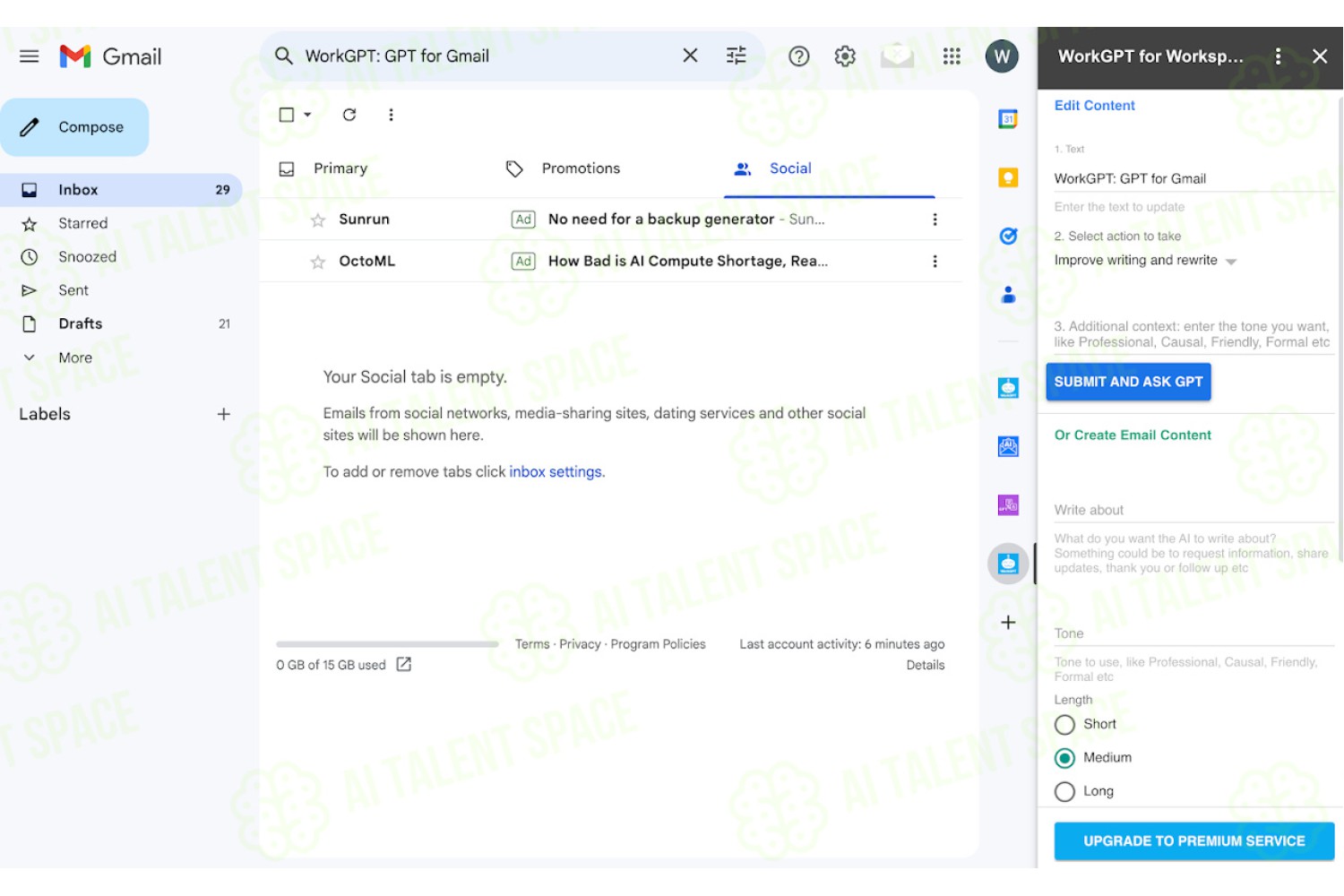
Task: Click the Gmail search input field
Action: pos(487,56)
